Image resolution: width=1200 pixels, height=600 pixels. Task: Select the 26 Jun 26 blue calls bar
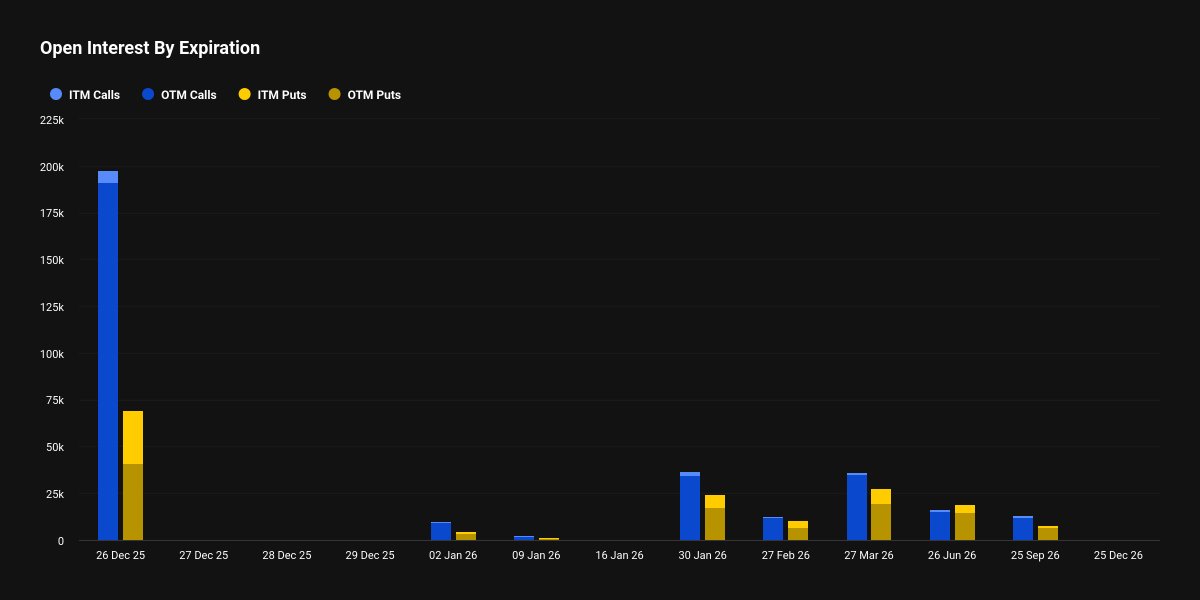coord(940,525)
